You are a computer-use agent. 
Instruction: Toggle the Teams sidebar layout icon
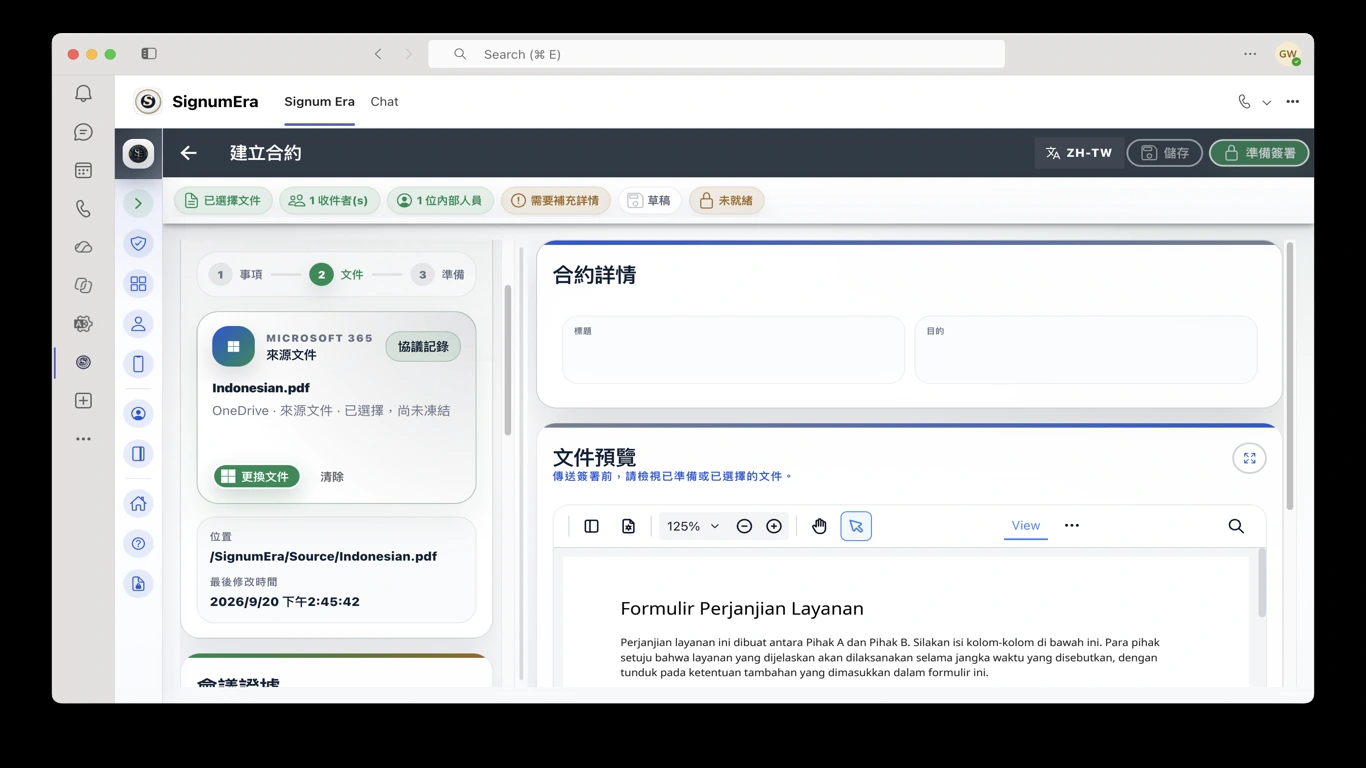[x=149, y=54]
